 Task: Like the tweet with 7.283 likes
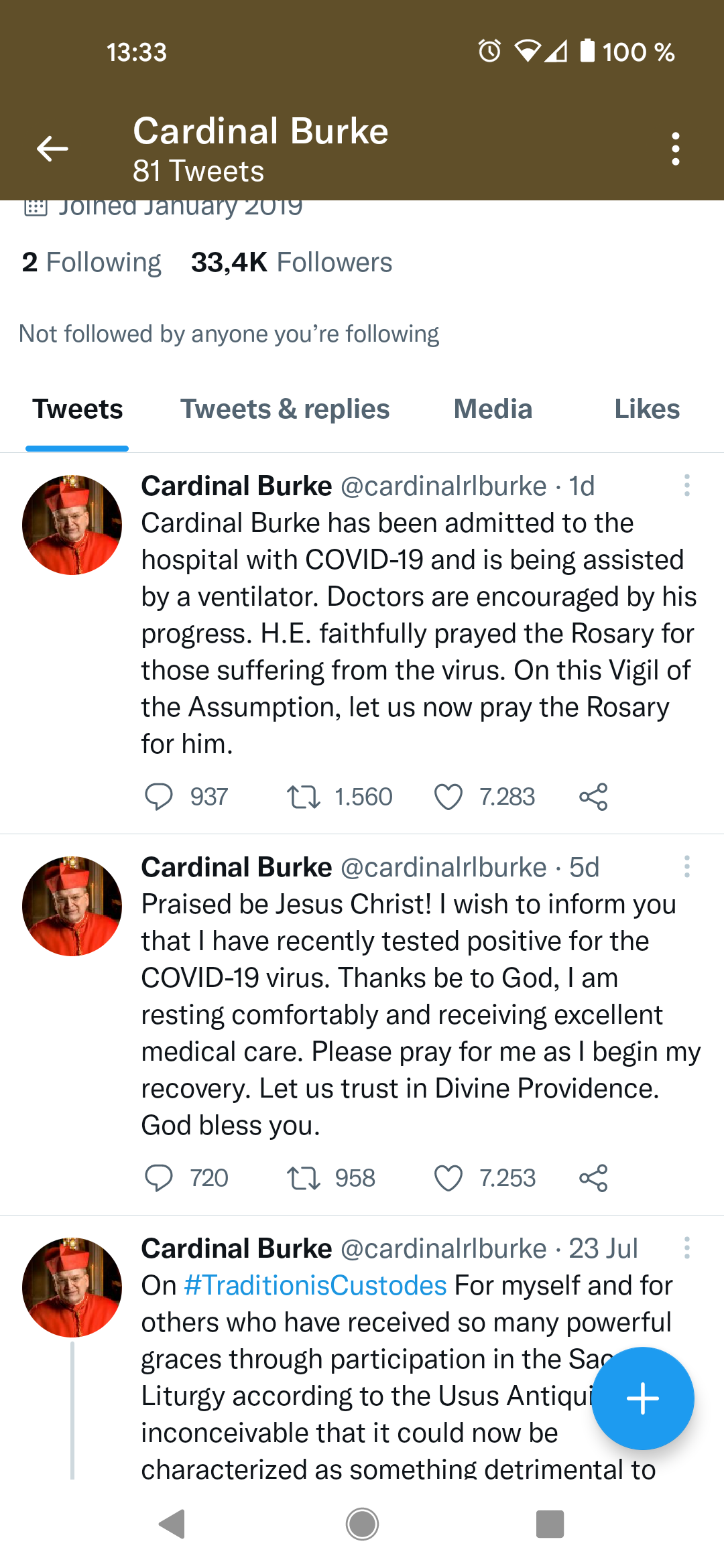448,797
